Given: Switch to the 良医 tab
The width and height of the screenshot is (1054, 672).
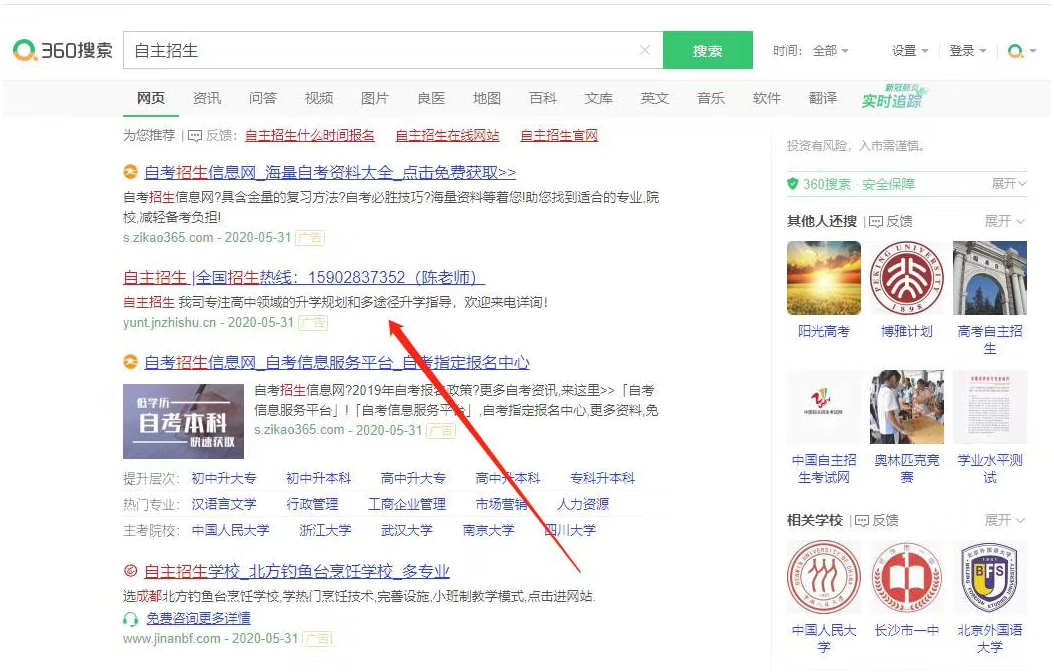Looking at the screenshot, I should click(x=431, y=98).
